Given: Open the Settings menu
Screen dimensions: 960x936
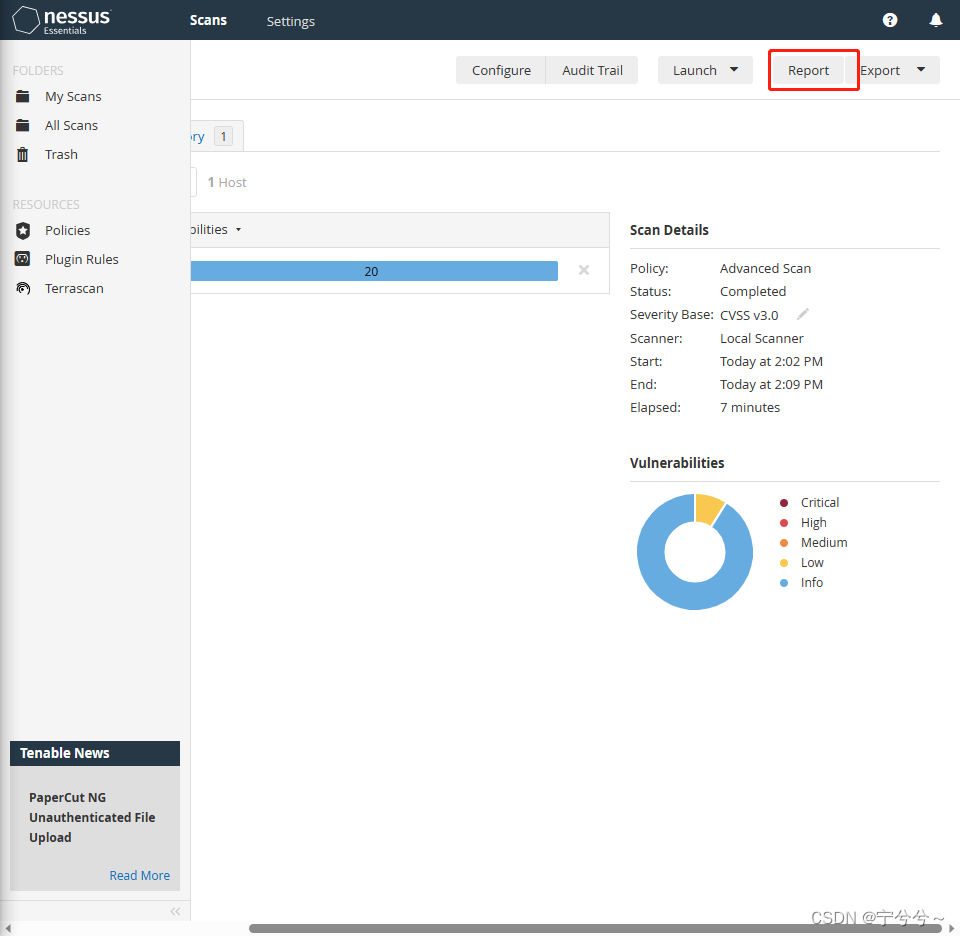Looking at the screenshot, I should [x=290, y=21].
